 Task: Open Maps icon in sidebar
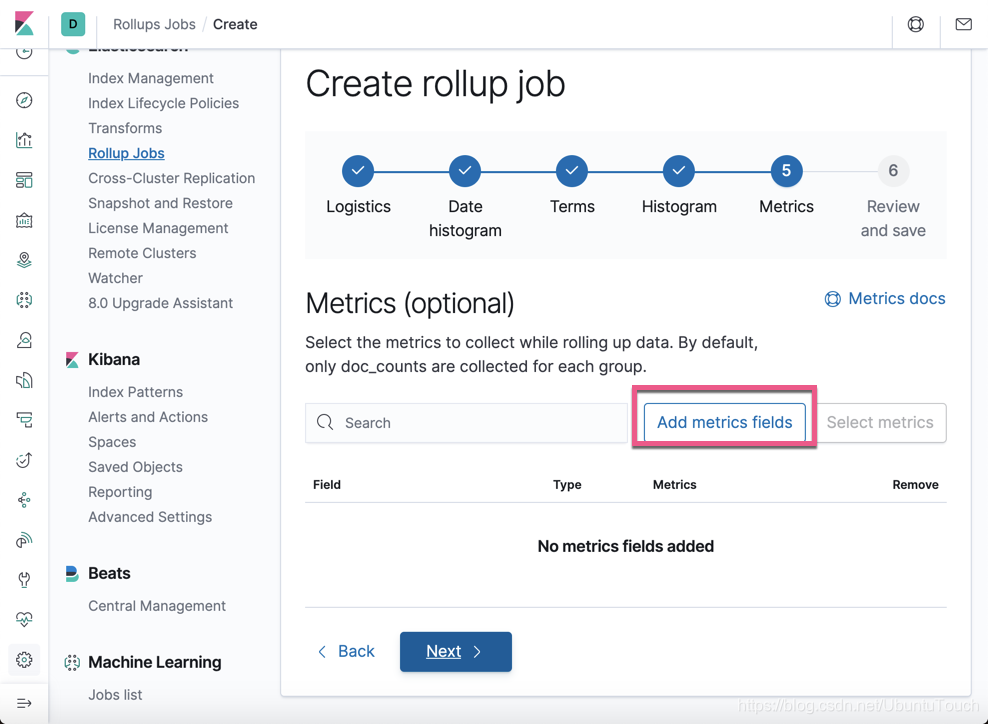click(x=24, y=260)
